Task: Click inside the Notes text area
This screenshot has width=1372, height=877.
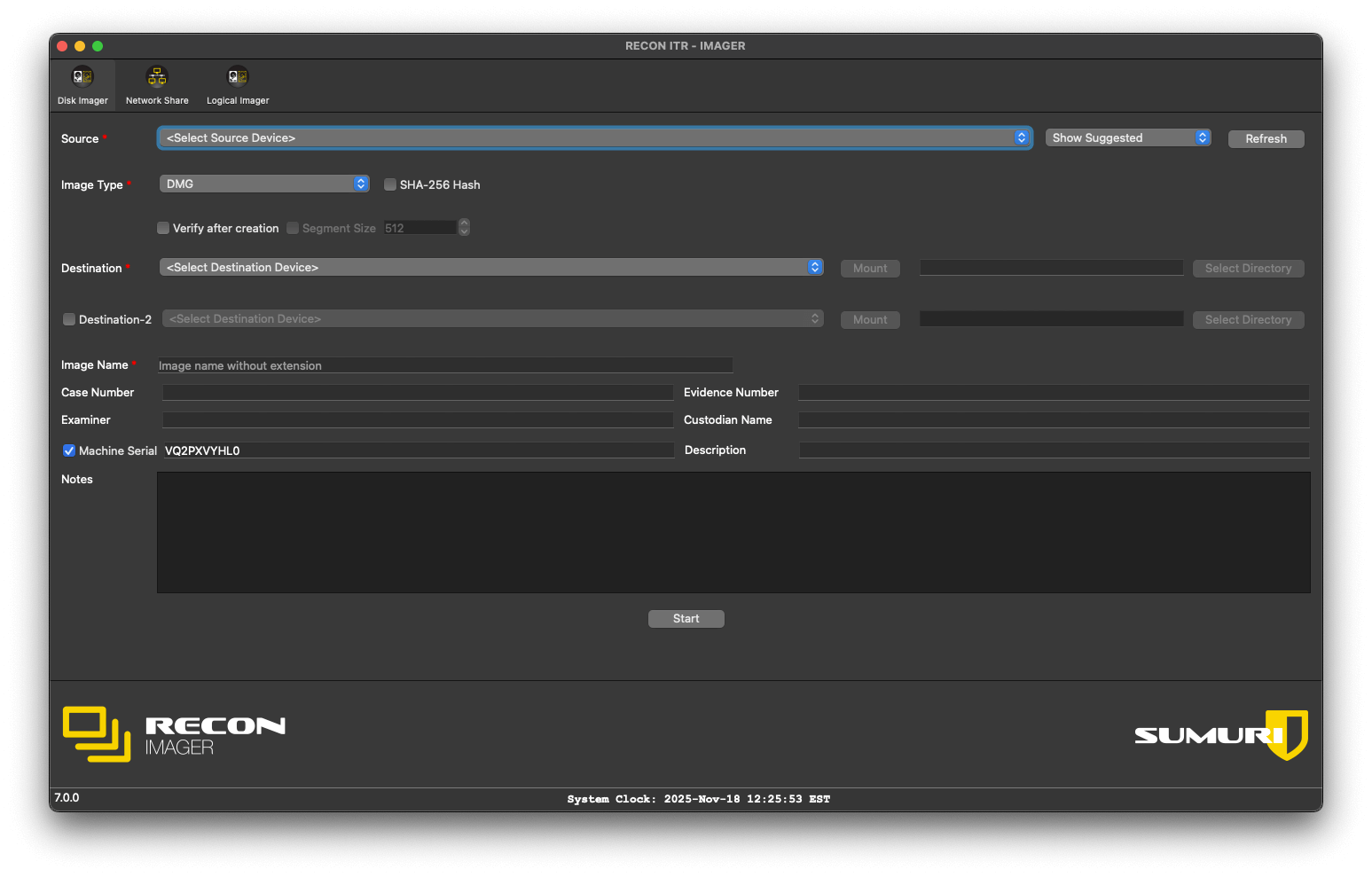Action: tap(733, 532)
